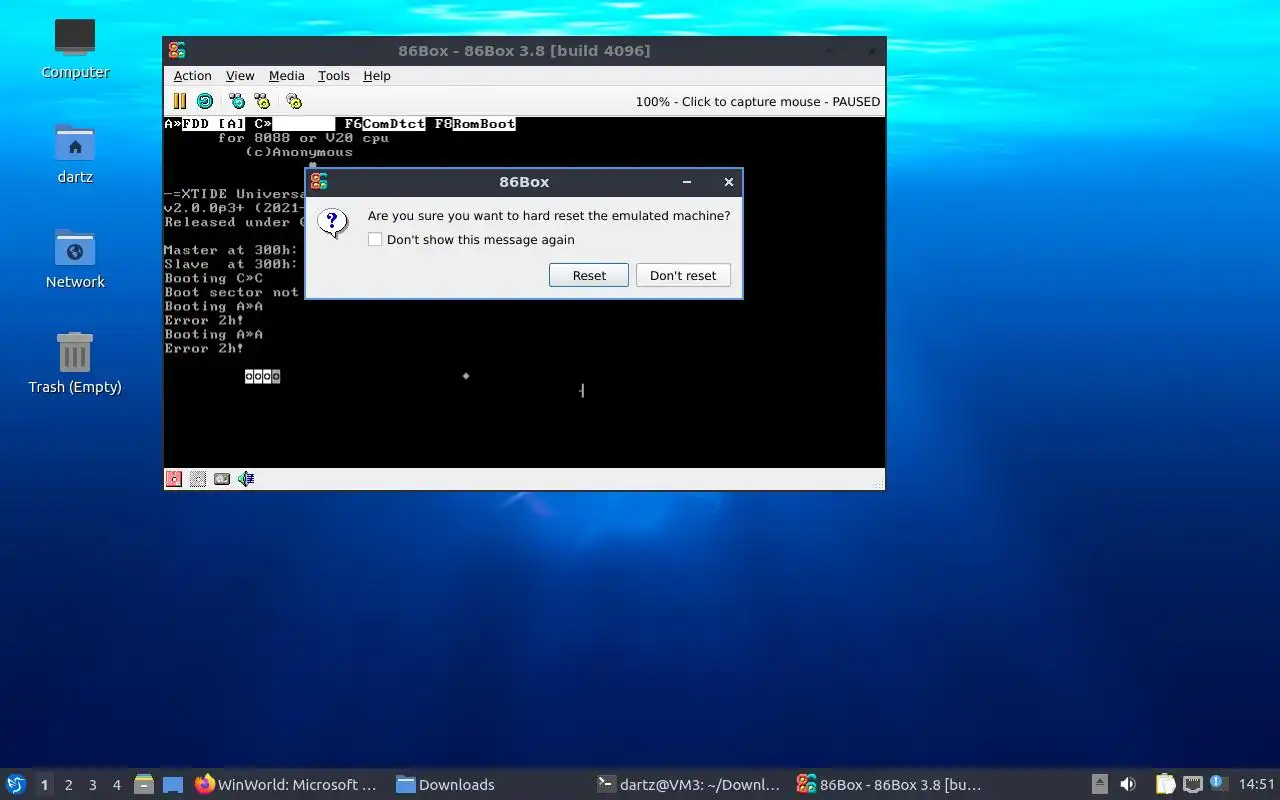Click the 14:51 taskbar clock
This screenshot has width=1280, height=800.
coord(1257,784)
